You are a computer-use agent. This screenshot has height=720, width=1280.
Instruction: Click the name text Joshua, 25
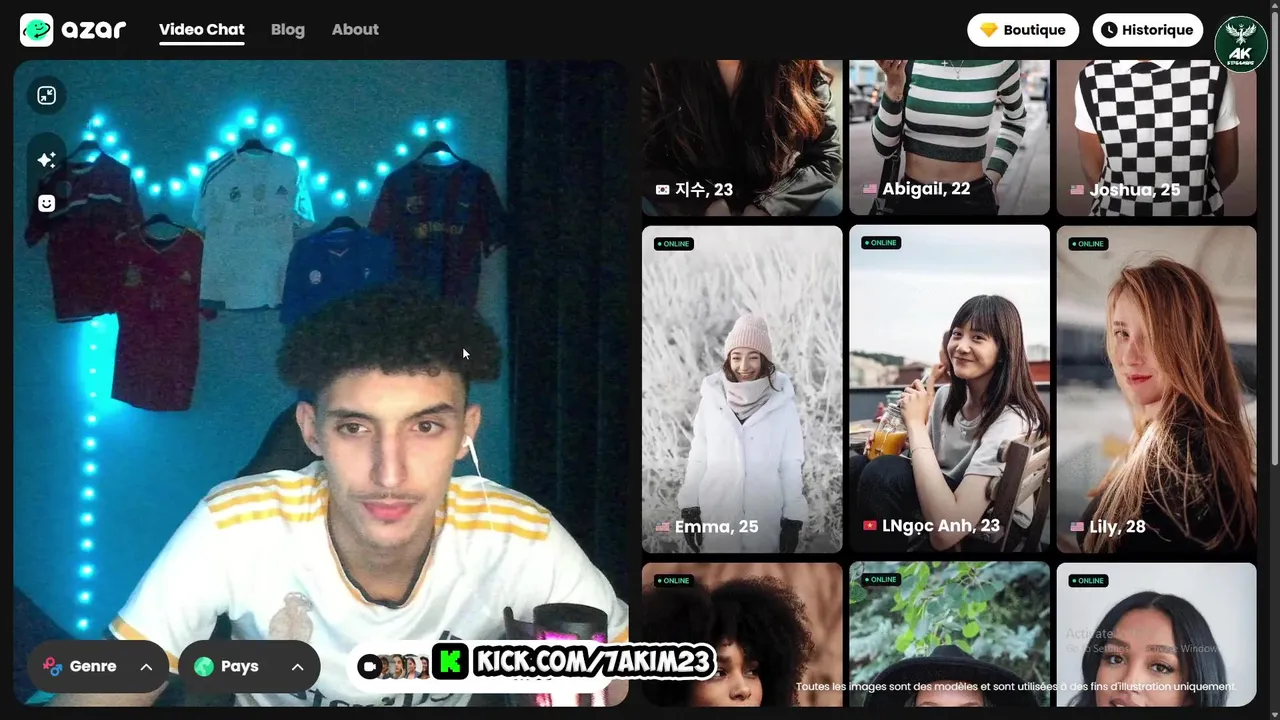coord(1135,190)
